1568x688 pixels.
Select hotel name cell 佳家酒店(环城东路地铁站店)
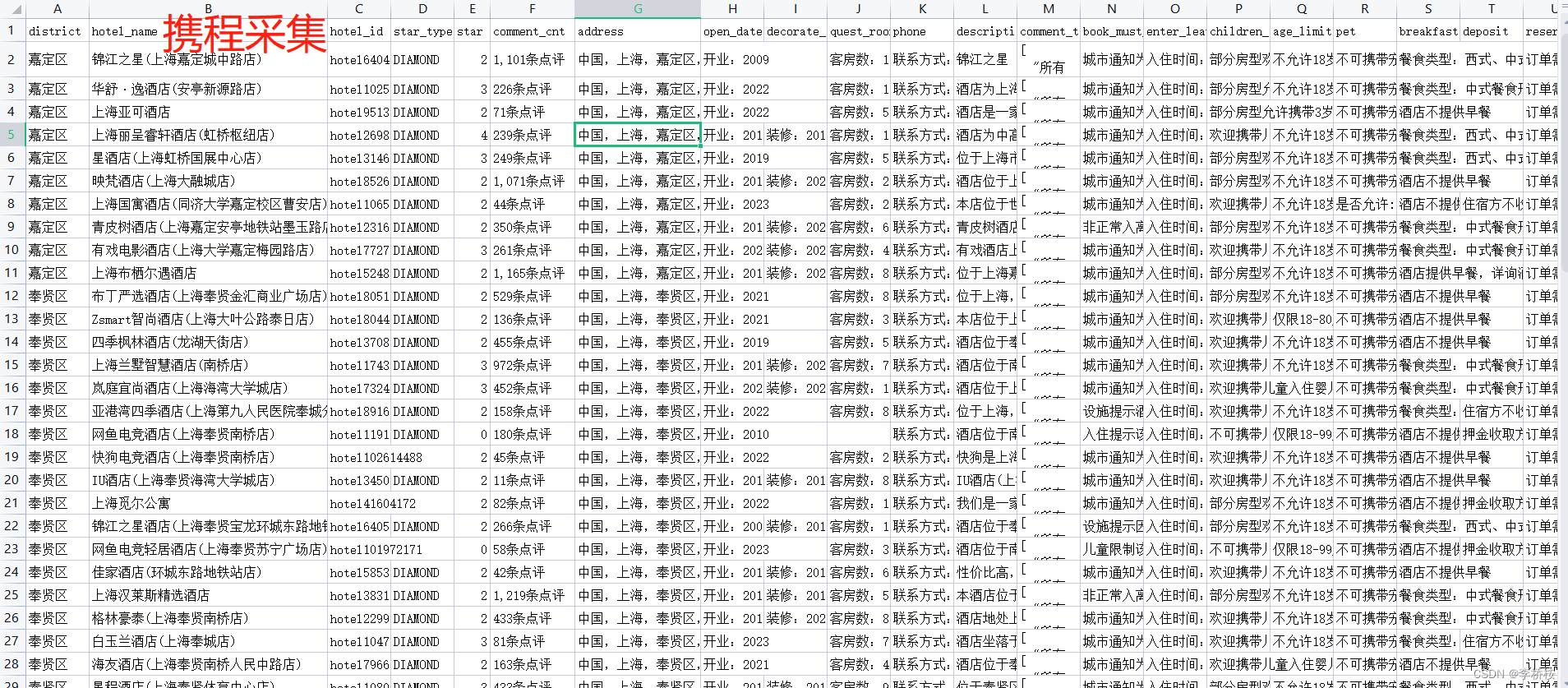click(208, 572)
